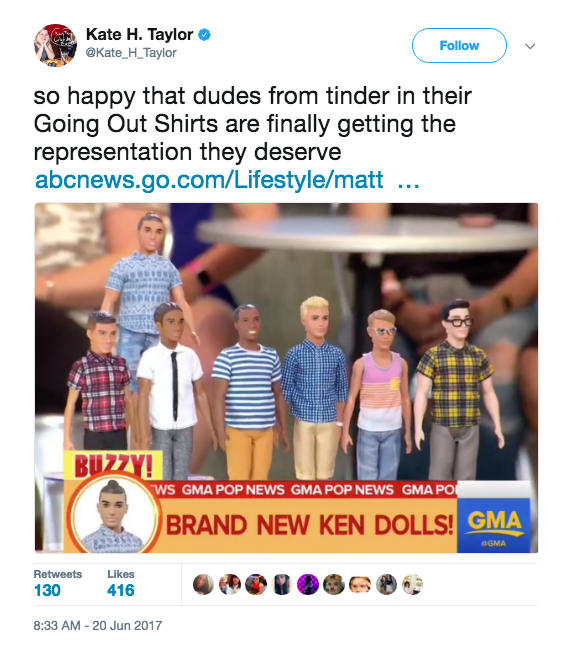
Task: Click the eighth liker avatar in row
Action: coord(386,585)
